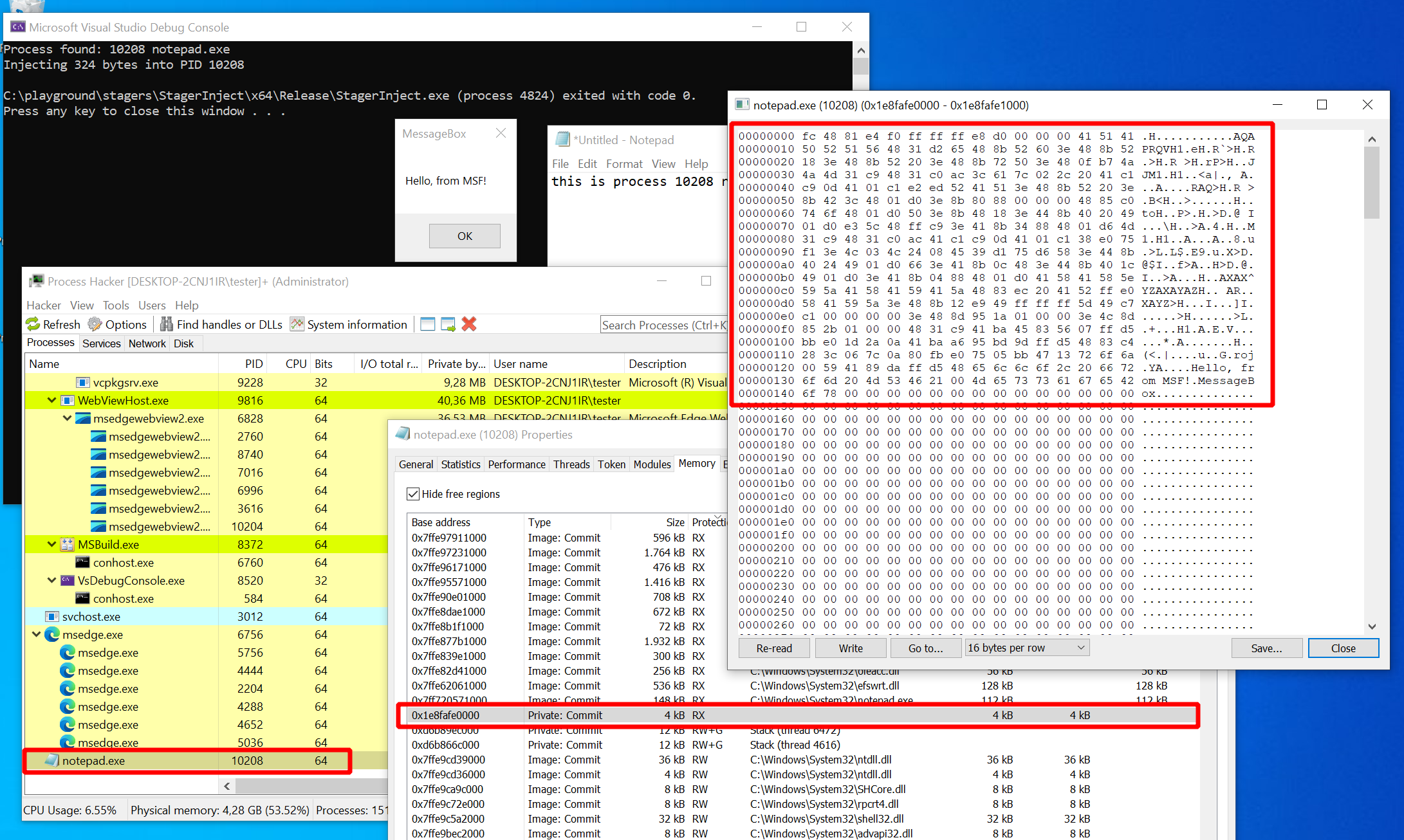
Task: Click the red X terminate icon
Action: coord(469,324)
